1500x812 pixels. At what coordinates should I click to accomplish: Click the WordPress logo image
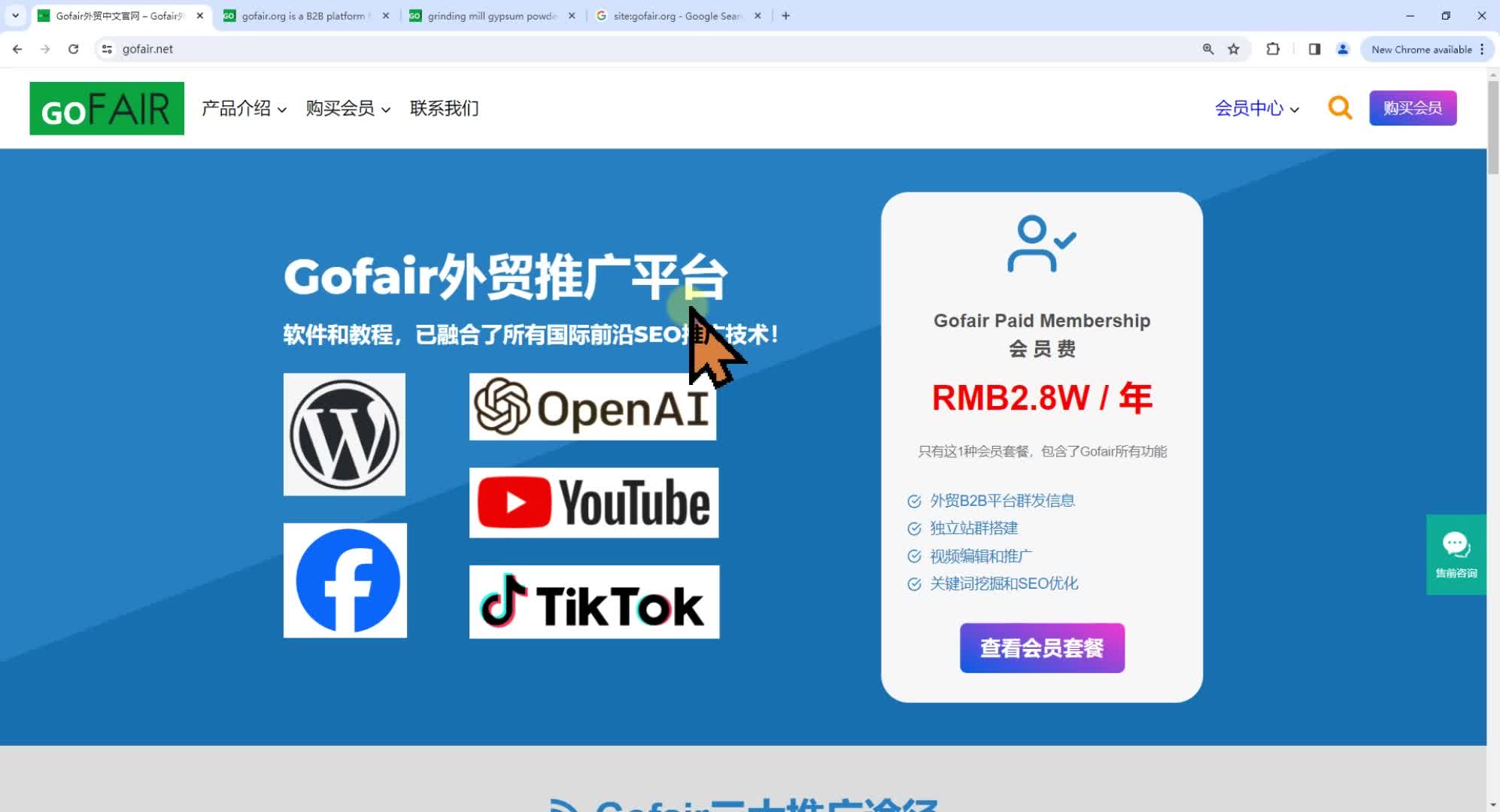coord(345,435)
